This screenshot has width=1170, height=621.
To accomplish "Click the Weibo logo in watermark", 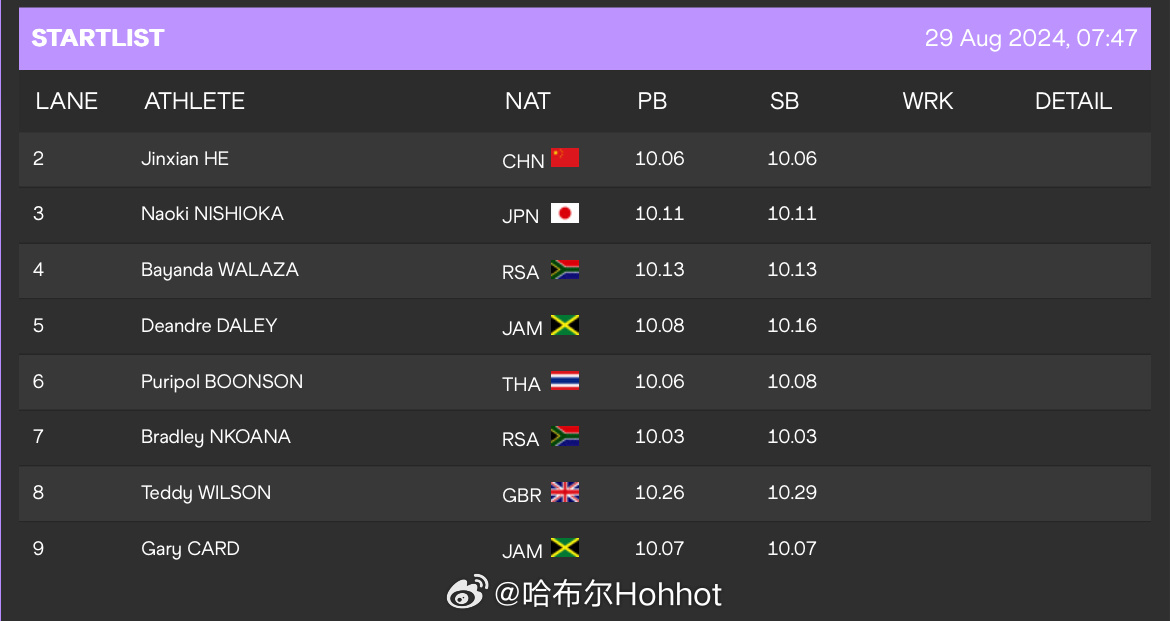I will [x=467, y=592].
